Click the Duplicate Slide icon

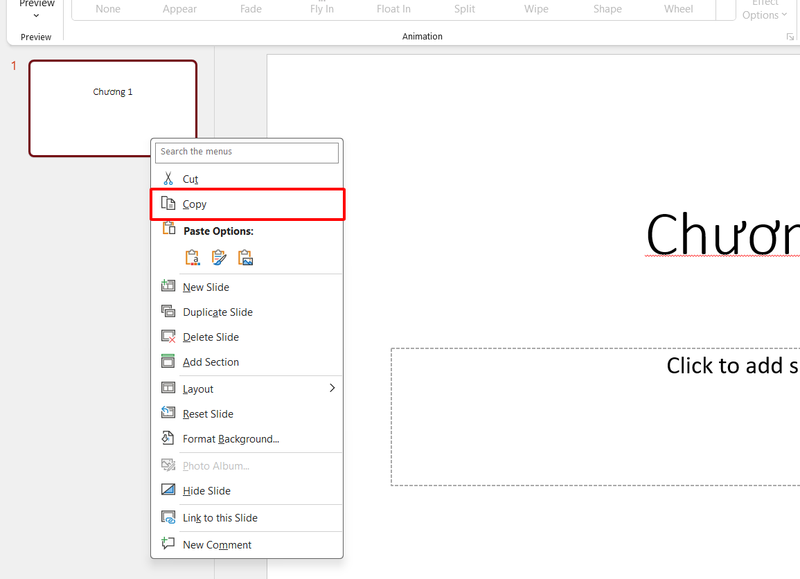click(168, 311)
